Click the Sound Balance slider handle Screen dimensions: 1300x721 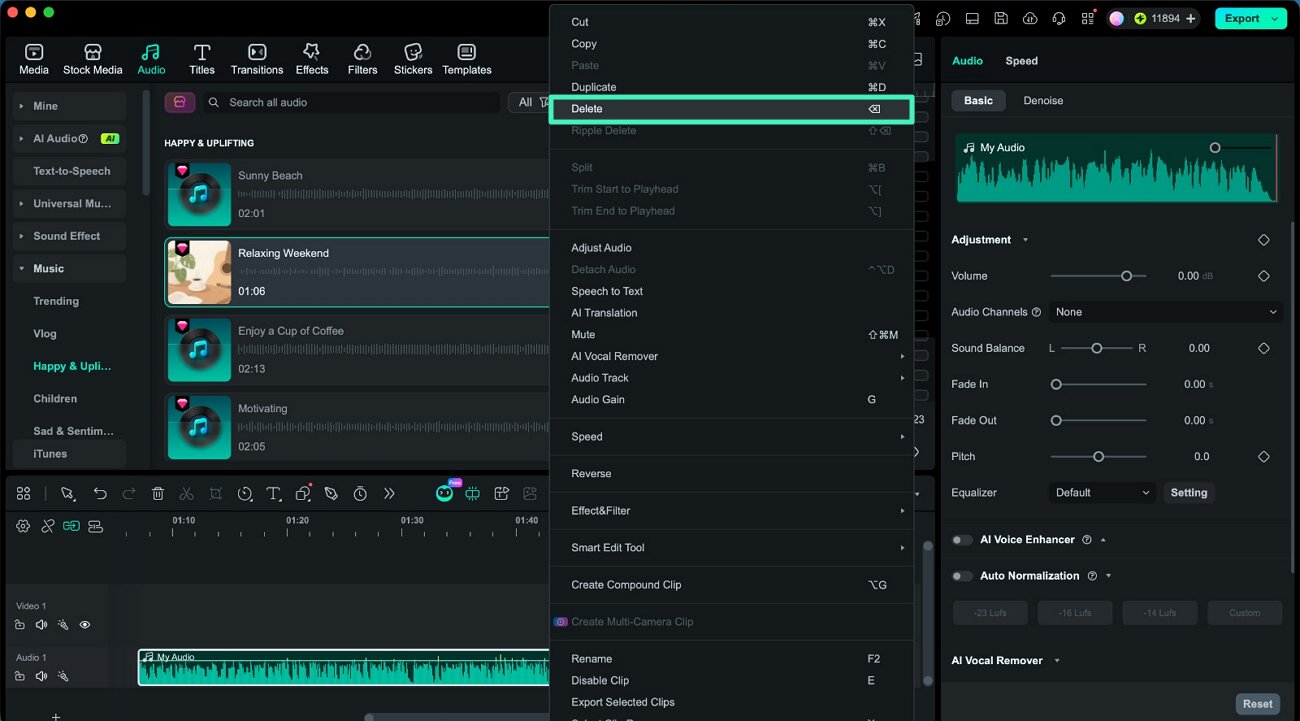tap(1097, 348)
